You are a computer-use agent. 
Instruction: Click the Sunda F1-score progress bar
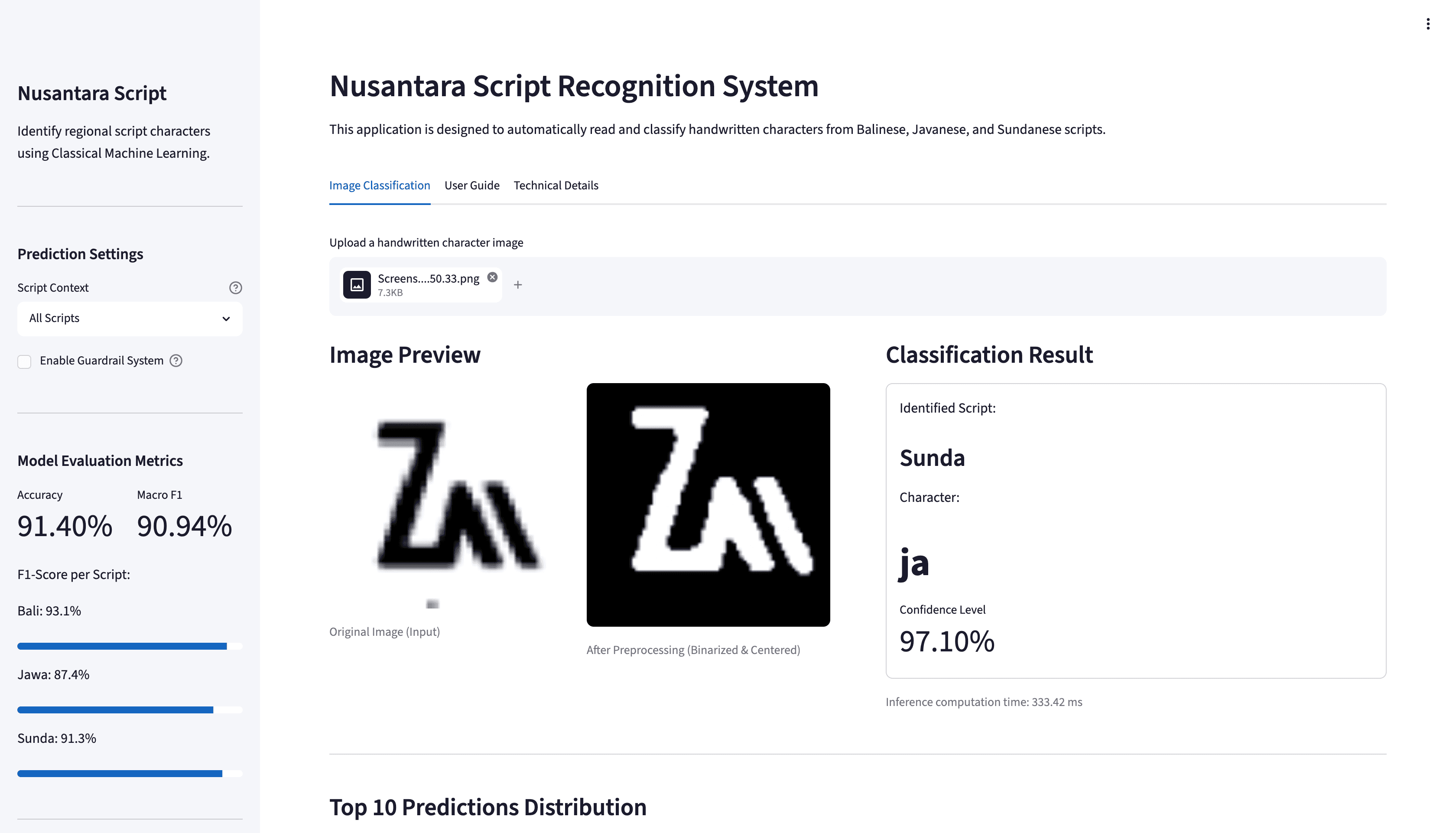click(x=130, y=774)
